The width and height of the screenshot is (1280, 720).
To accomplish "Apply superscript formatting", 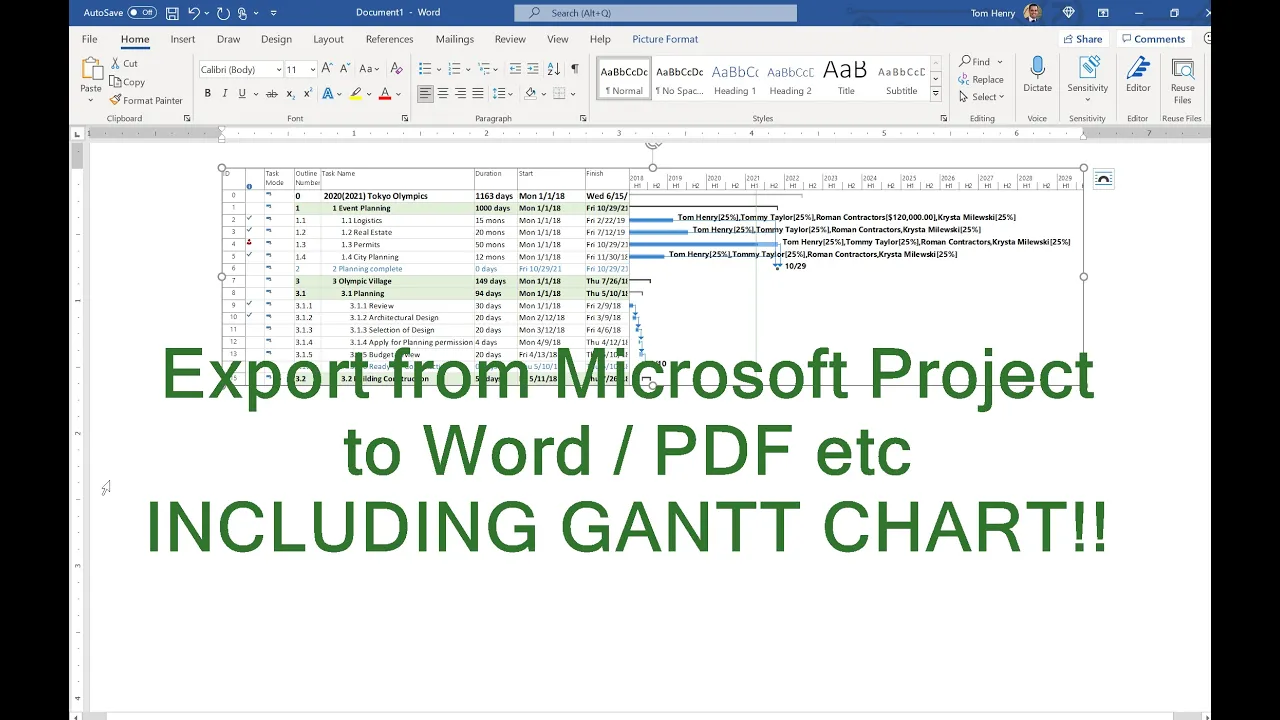I will tap(307, 94).
